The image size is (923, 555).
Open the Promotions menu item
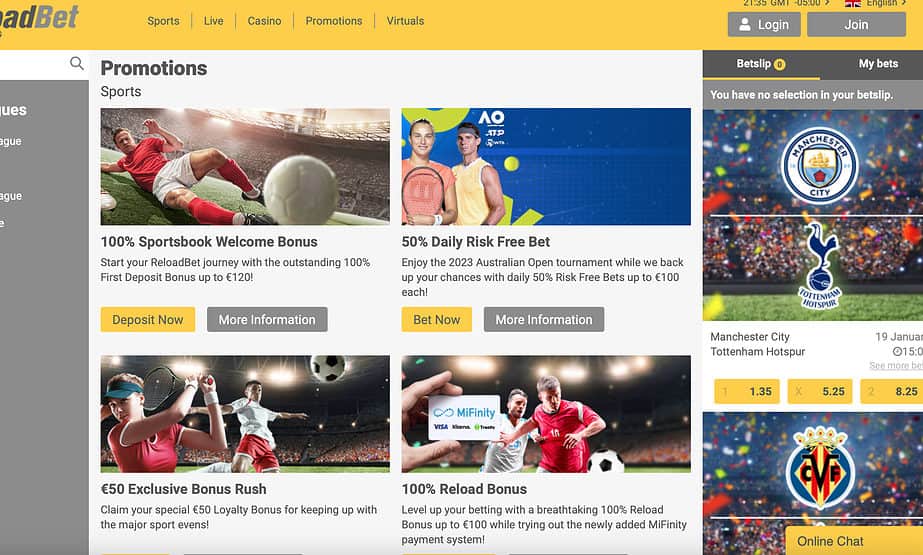click(x=334, y=21)
